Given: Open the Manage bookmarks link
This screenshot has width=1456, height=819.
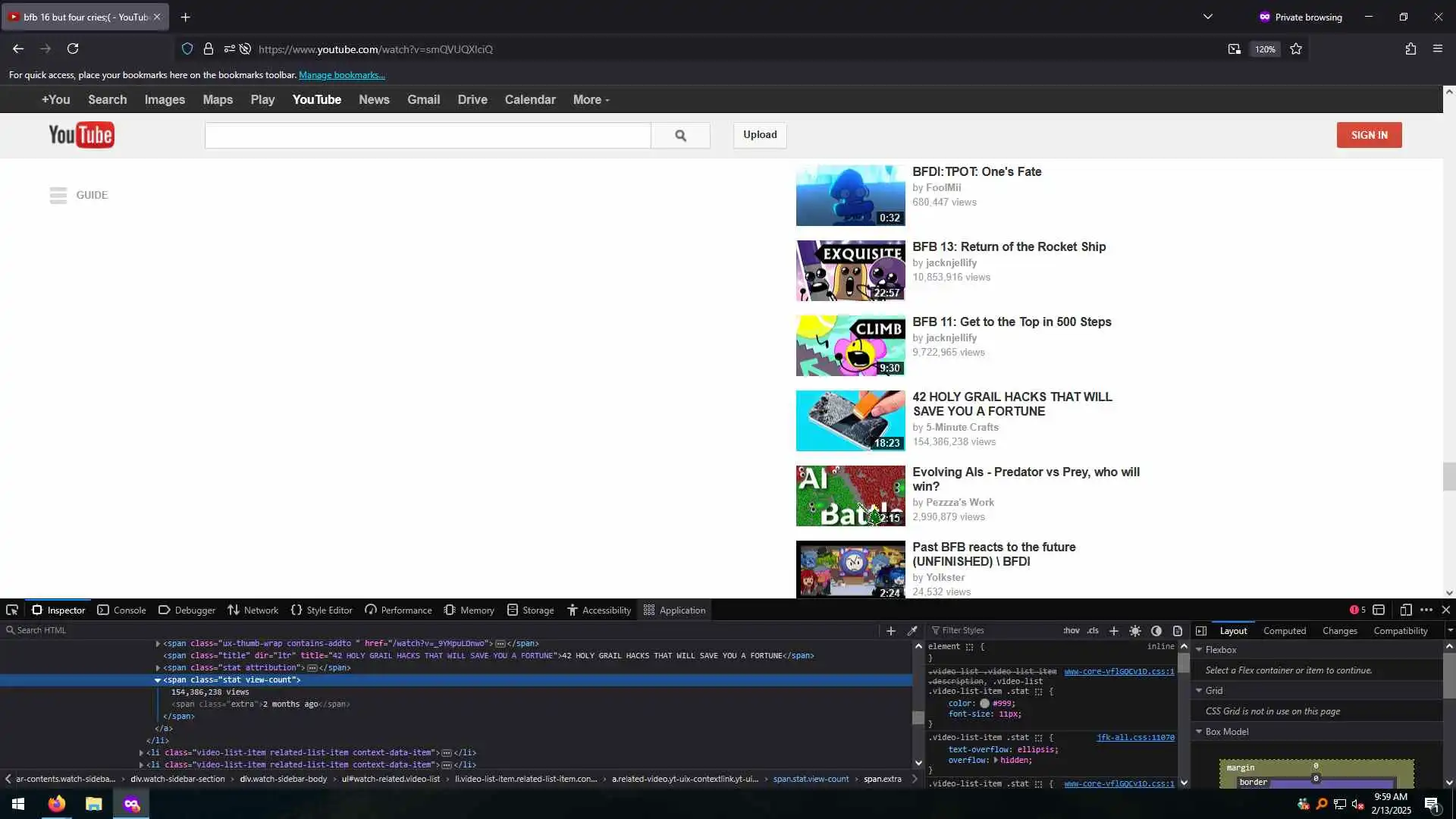Looking at the screenshot, I should click(x=341, y=75).
